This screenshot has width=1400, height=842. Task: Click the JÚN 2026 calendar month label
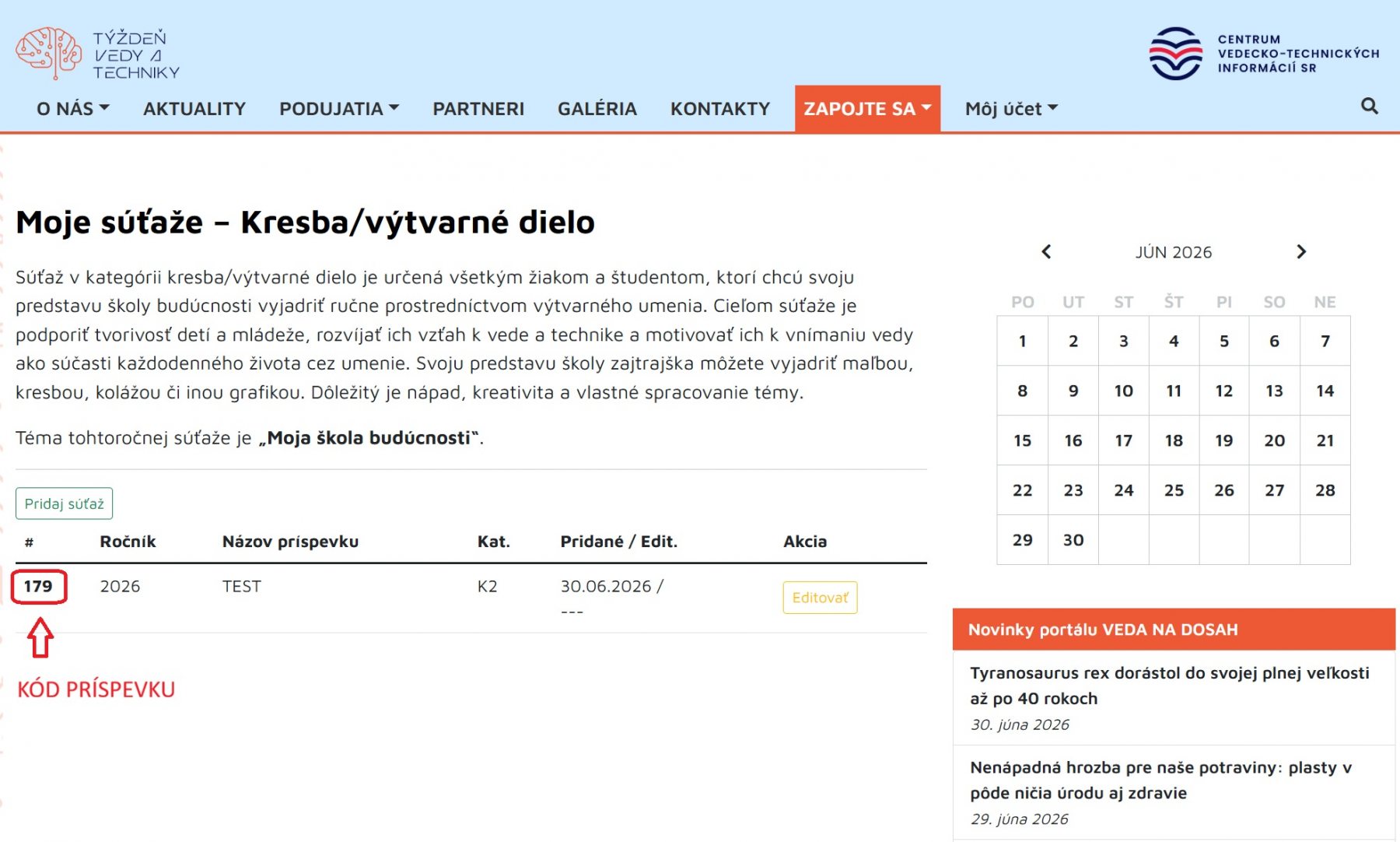tap(1173, 252)
